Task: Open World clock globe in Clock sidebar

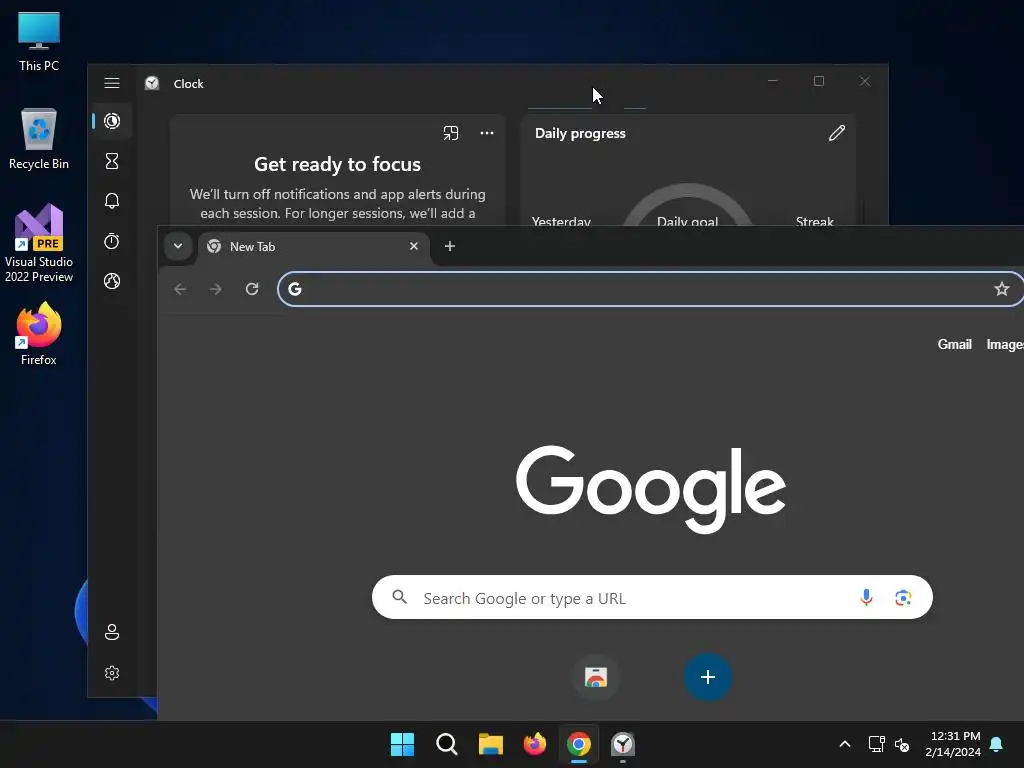Action: tap(112, 281)
